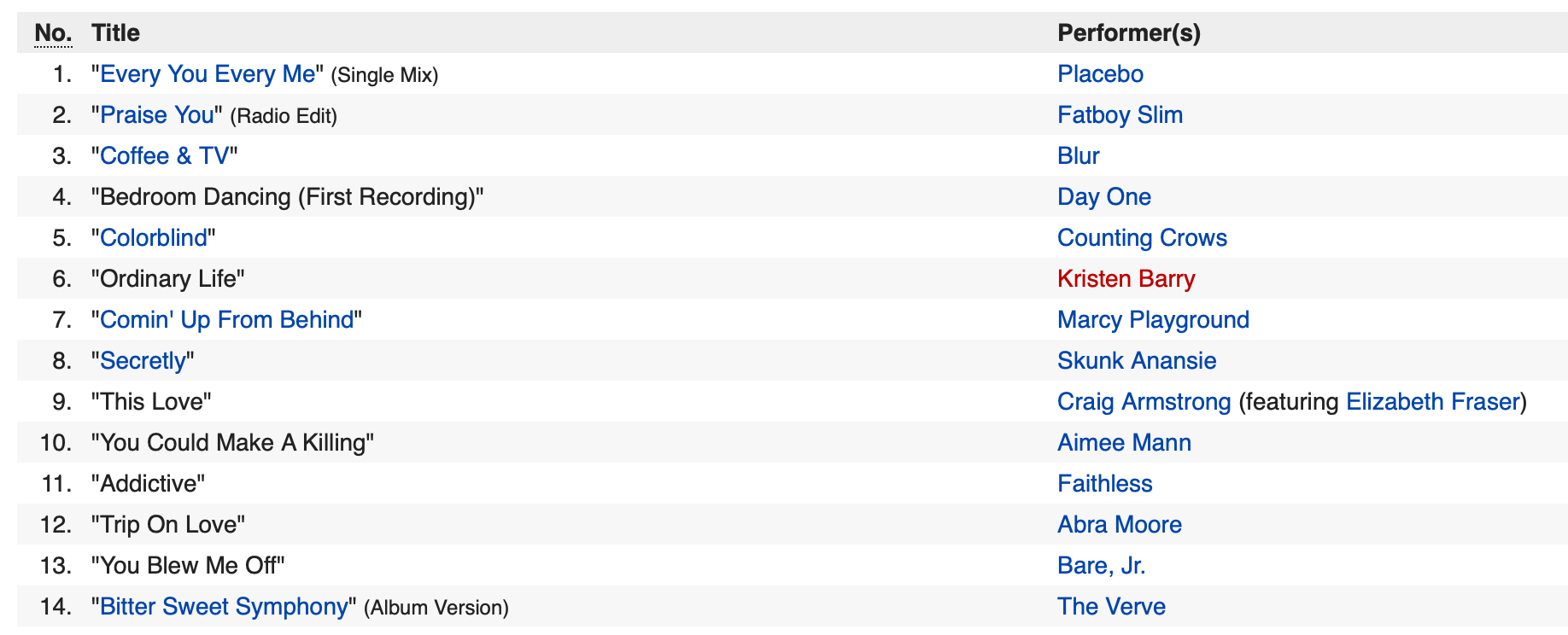Open the Craig Armstrong link
The image size is (1568, 635).
tap(1144, 402)
